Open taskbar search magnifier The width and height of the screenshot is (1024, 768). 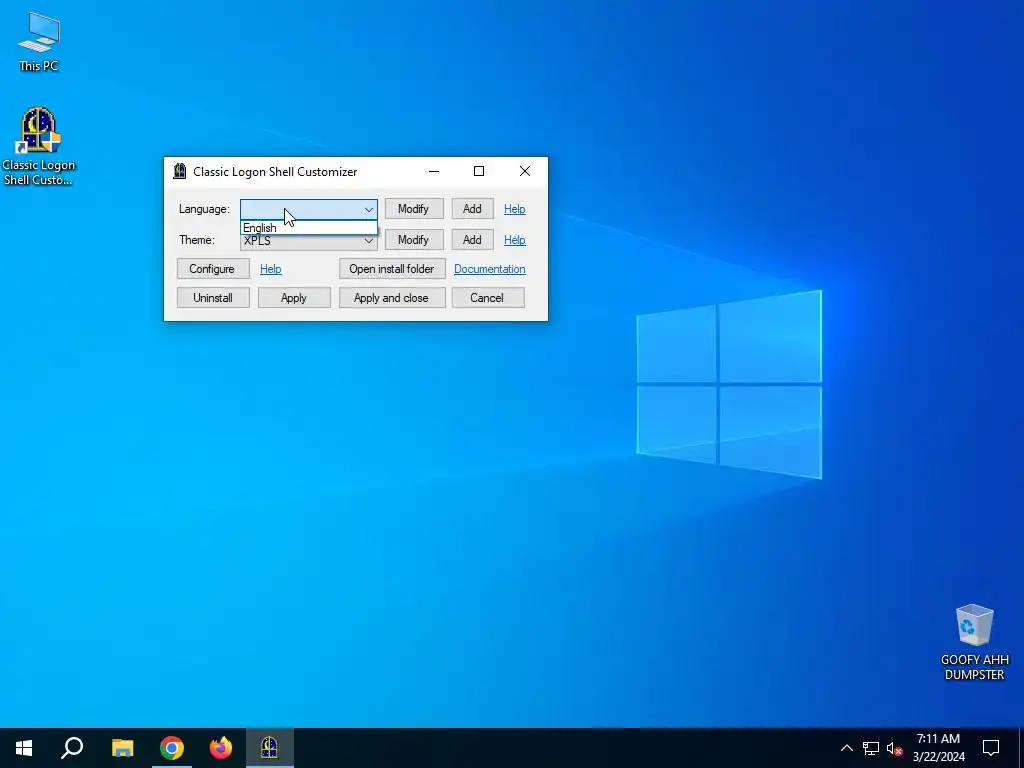pyautogui.click(x=72, y=748)
